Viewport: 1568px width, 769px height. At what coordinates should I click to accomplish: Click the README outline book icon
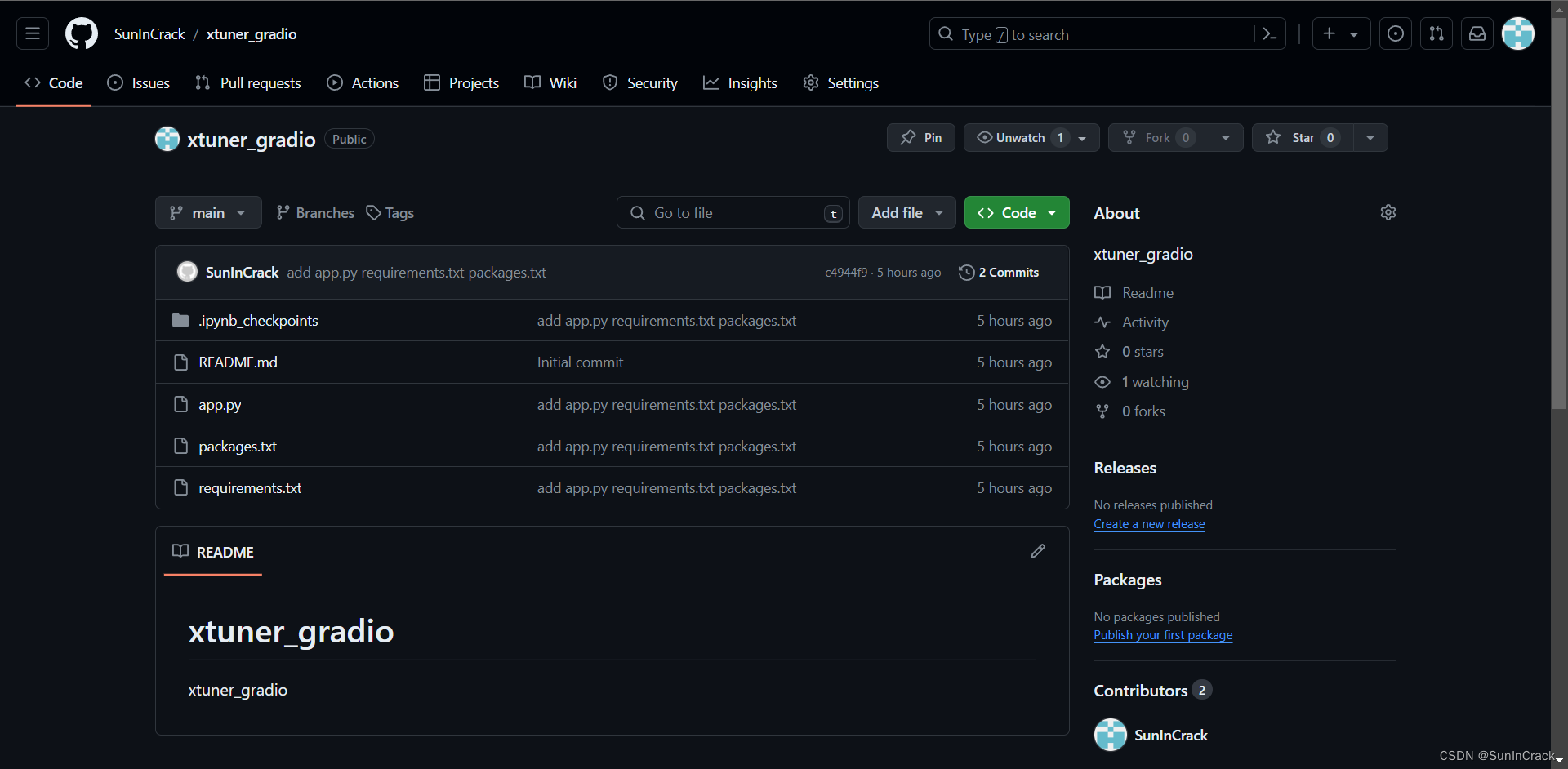pyautogui.click(x=180, y=551)
